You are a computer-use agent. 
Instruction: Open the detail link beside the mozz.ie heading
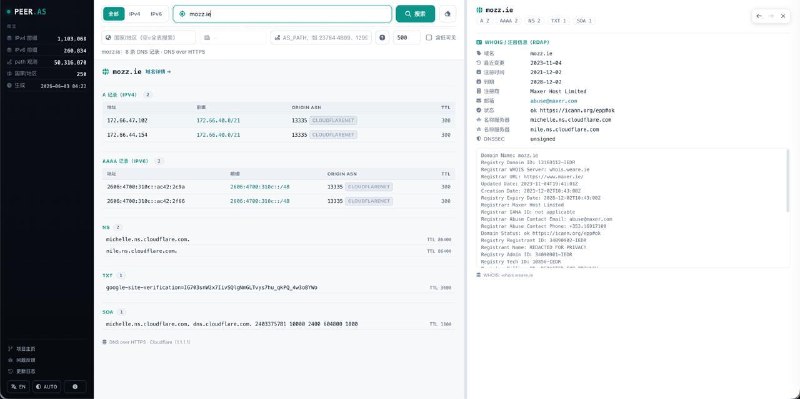(158, 72)
